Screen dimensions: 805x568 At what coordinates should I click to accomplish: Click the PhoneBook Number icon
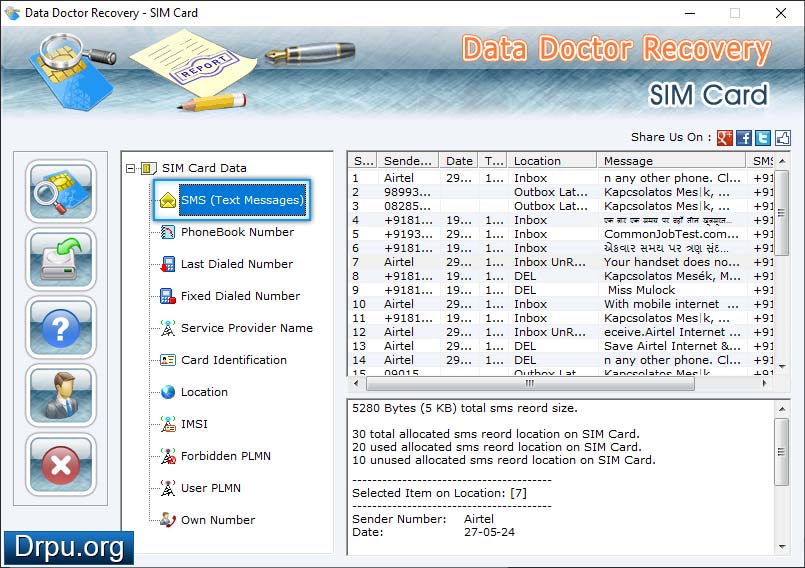click(x=167, y=232)
